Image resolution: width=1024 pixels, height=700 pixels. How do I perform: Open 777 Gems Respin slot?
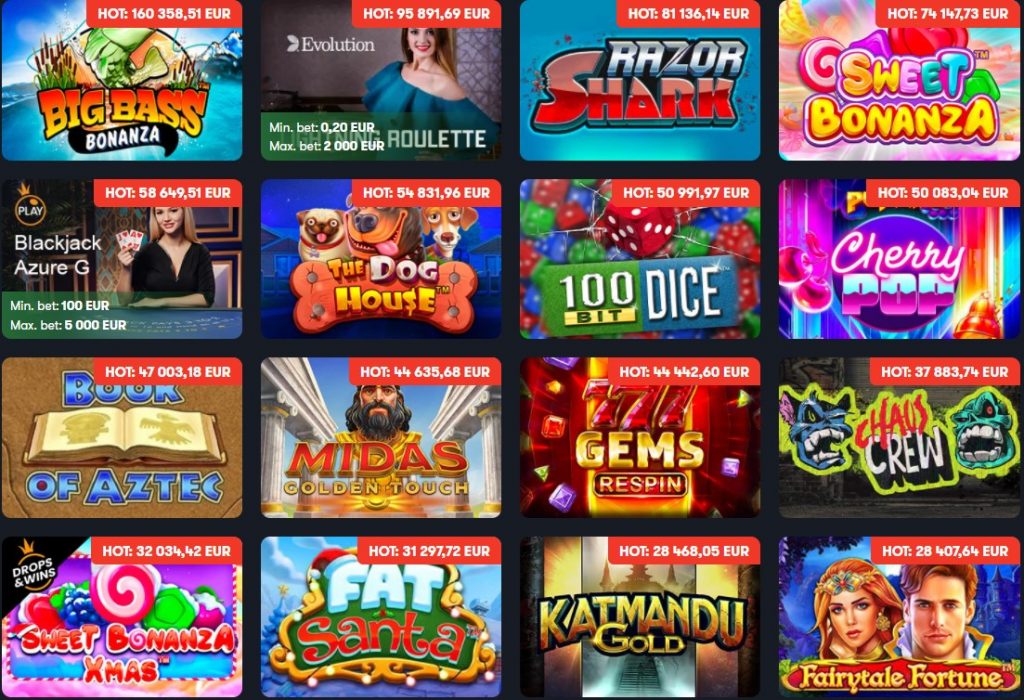point(640,438)
